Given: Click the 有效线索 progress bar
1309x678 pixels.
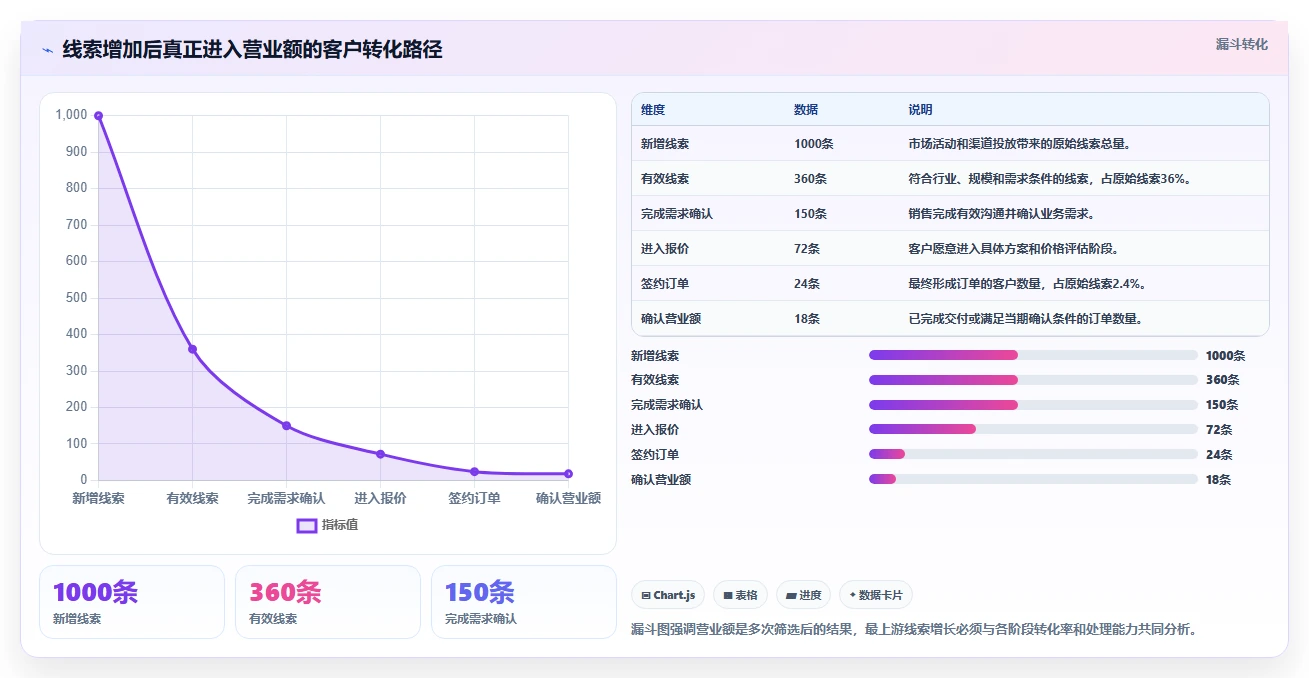Looking at the screenshot, I should coord(1033,380).
